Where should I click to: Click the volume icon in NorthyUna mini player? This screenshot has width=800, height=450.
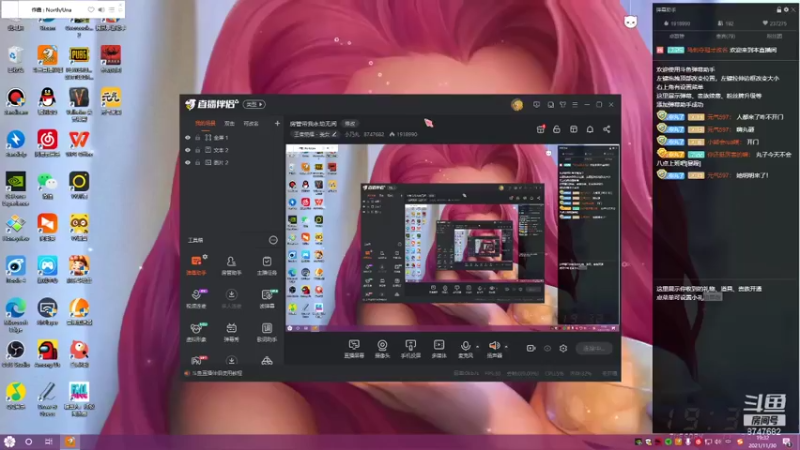[101, 9]
